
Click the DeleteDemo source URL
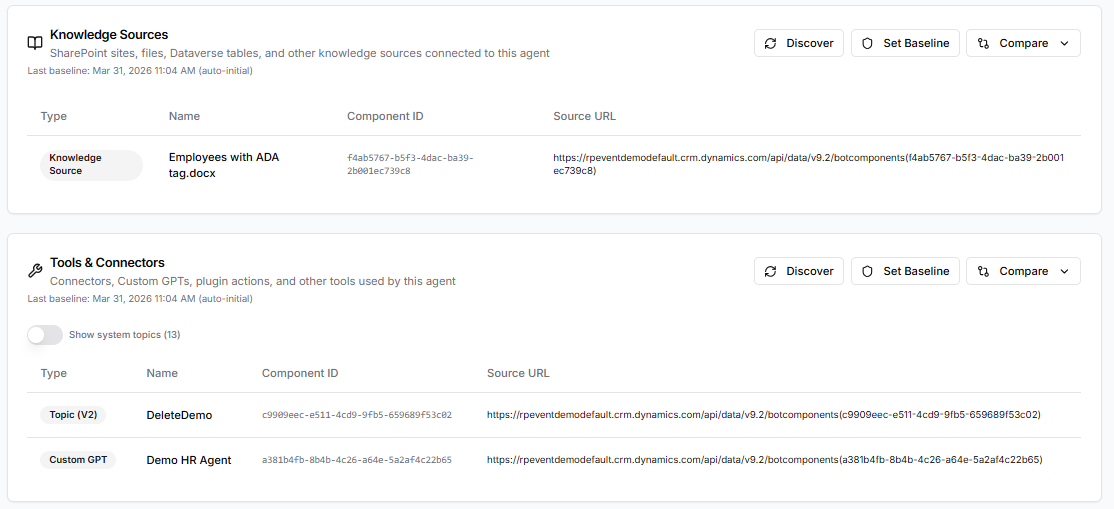pos(764,415)
